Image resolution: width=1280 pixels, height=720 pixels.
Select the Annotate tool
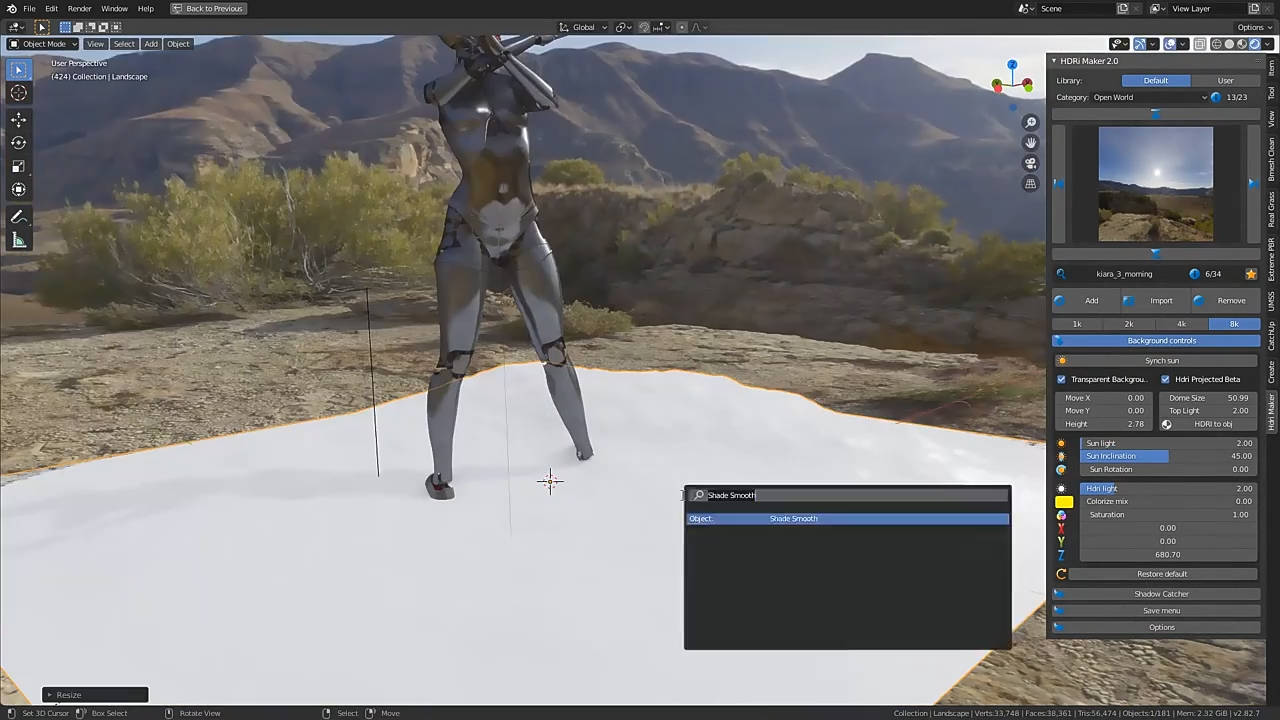pyautogui.click(x=19, y=217)
